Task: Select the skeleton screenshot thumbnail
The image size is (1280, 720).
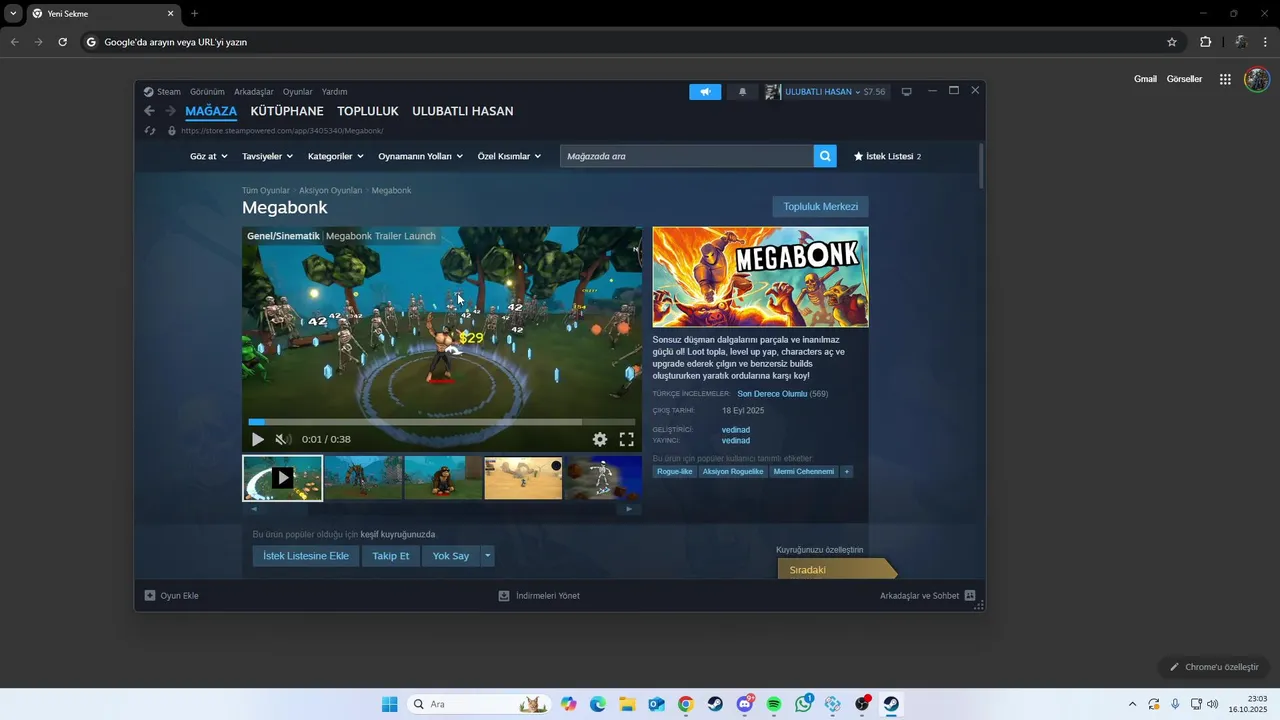Action: click(604, 478)
